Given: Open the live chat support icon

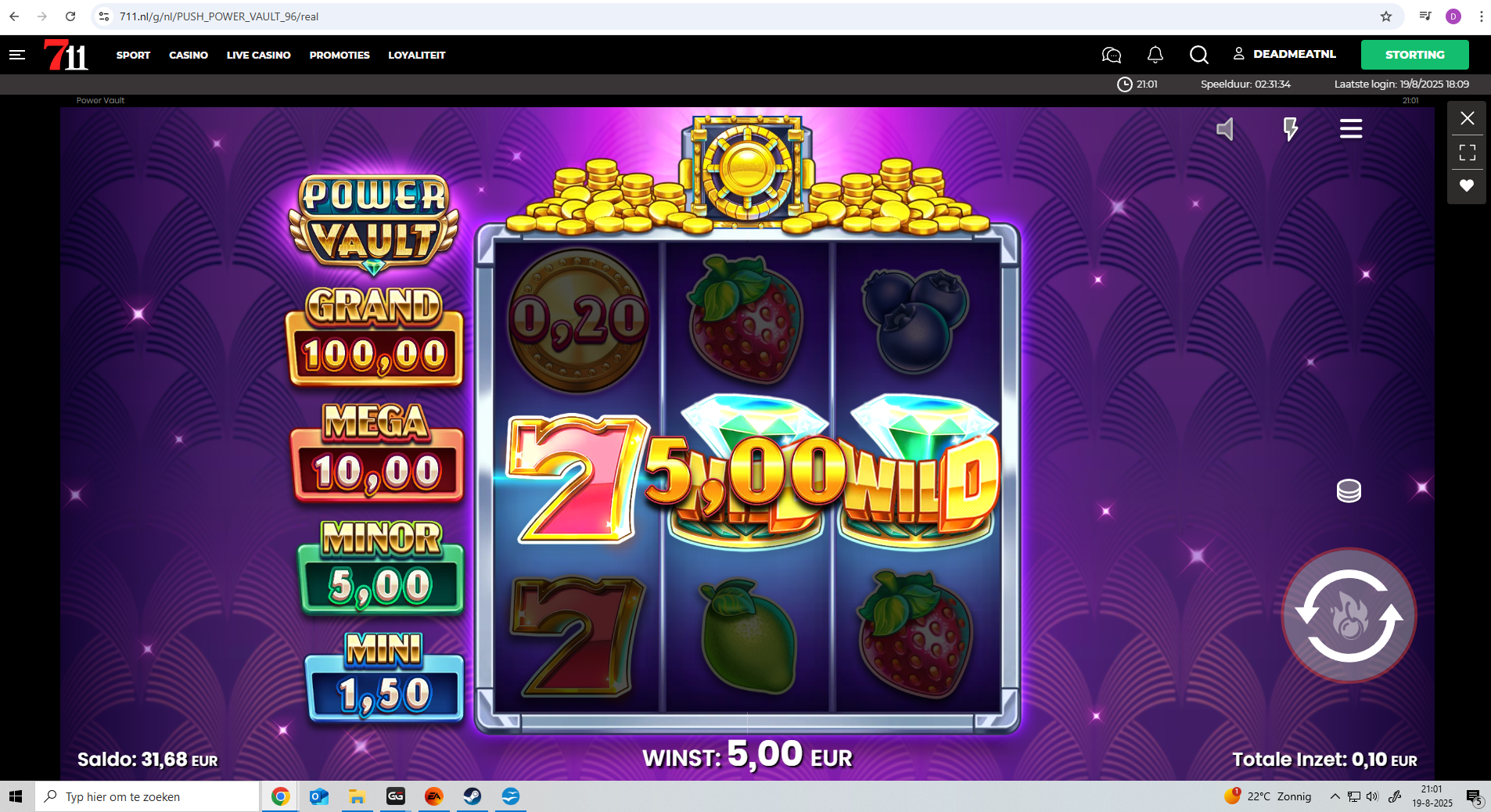Looking at the screenshot, I should click(1111, 55).
